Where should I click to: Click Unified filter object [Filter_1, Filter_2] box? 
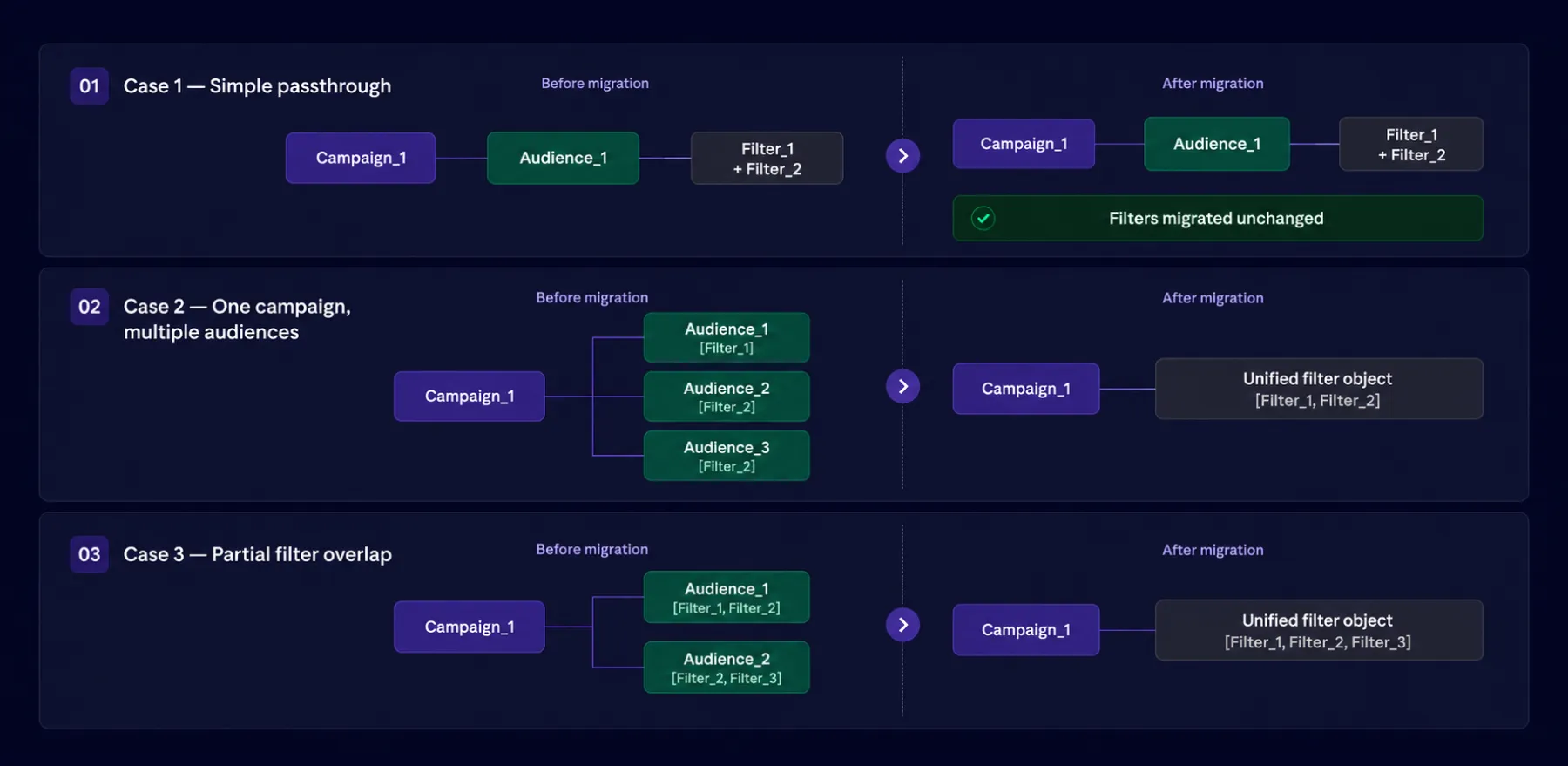1319,389
